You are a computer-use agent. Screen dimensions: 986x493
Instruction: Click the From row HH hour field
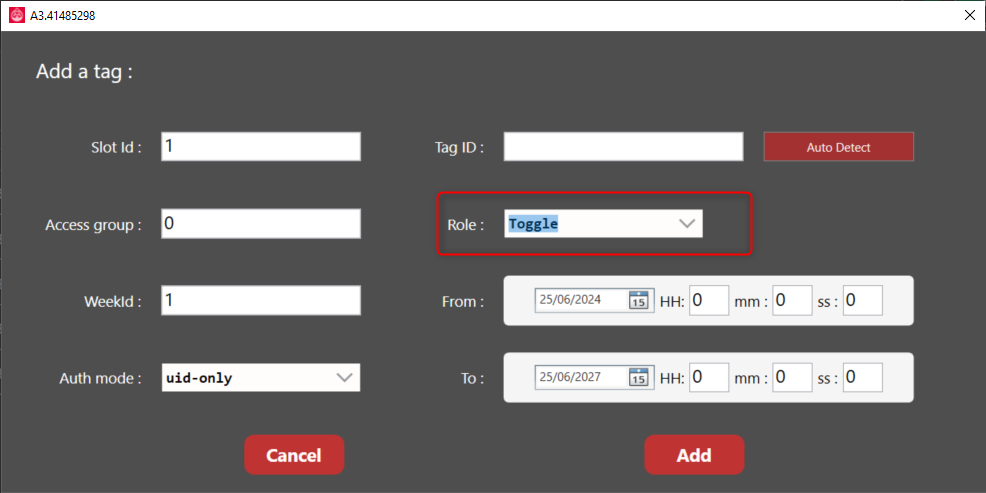pyautogui.click(x=709, y=301)
